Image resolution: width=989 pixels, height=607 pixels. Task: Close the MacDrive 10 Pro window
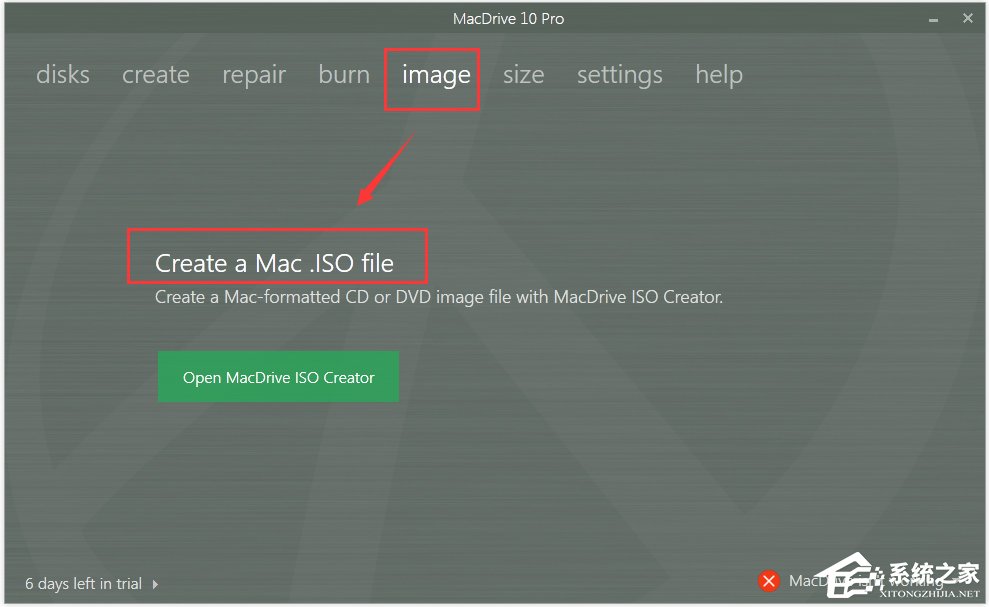(968, 18)
